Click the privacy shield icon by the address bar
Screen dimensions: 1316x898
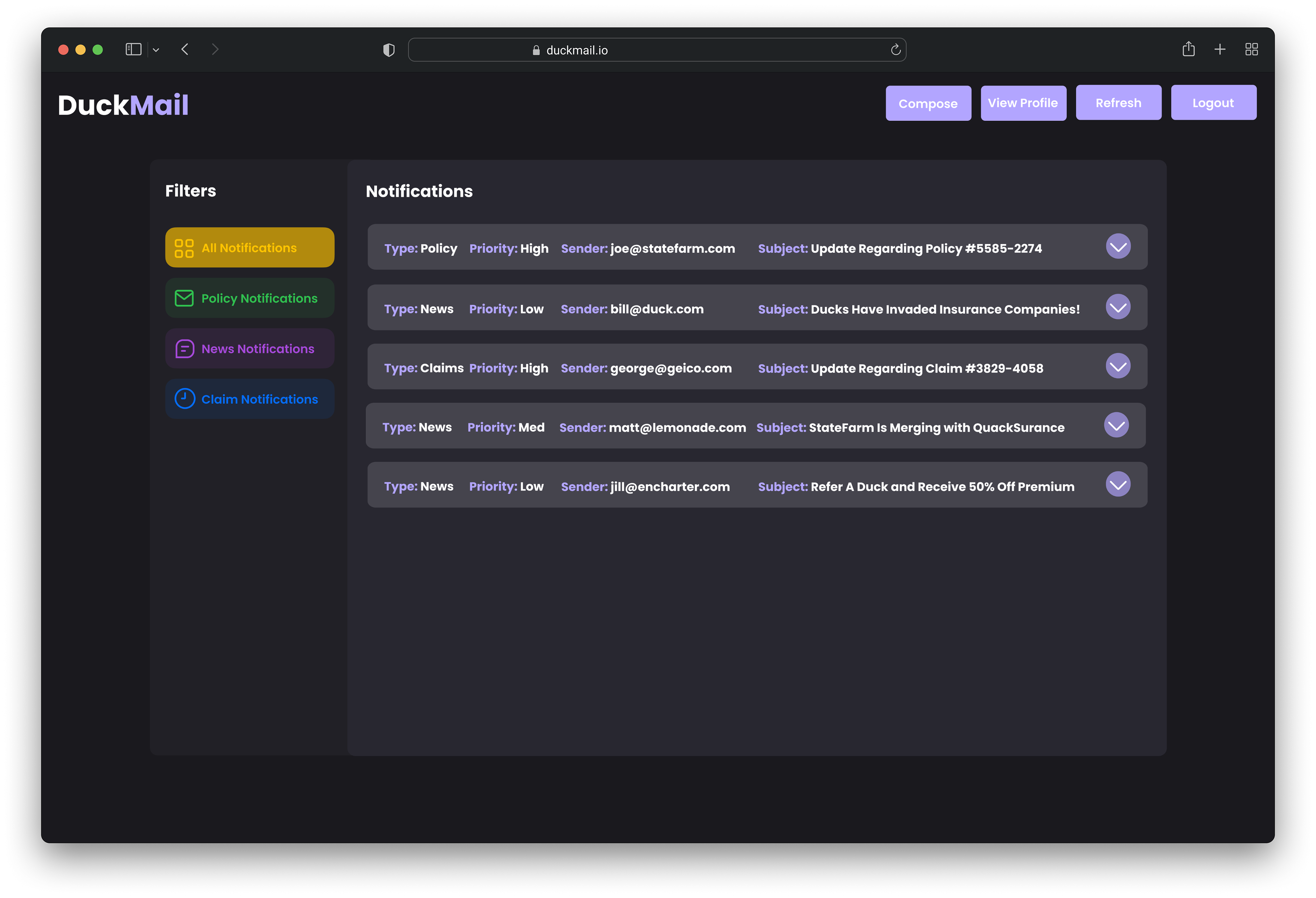[x=388, y=50]
